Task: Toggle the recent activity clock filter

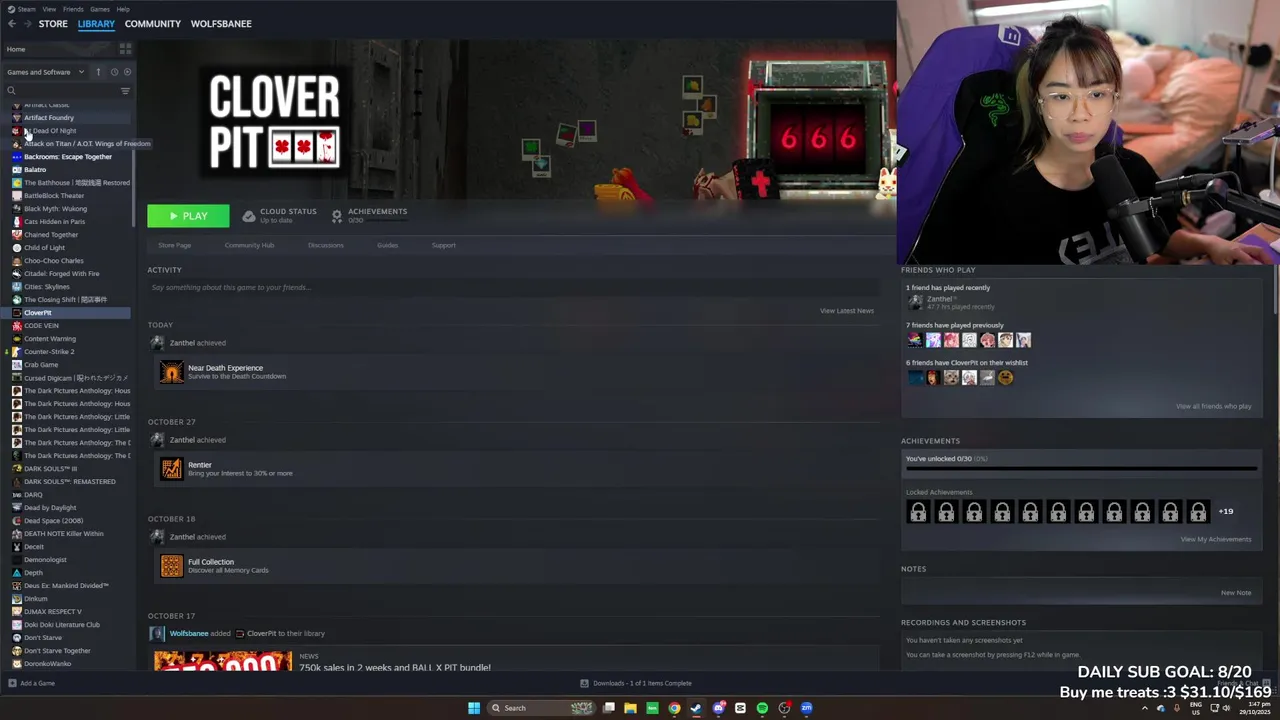Action: tap(114, 72)
